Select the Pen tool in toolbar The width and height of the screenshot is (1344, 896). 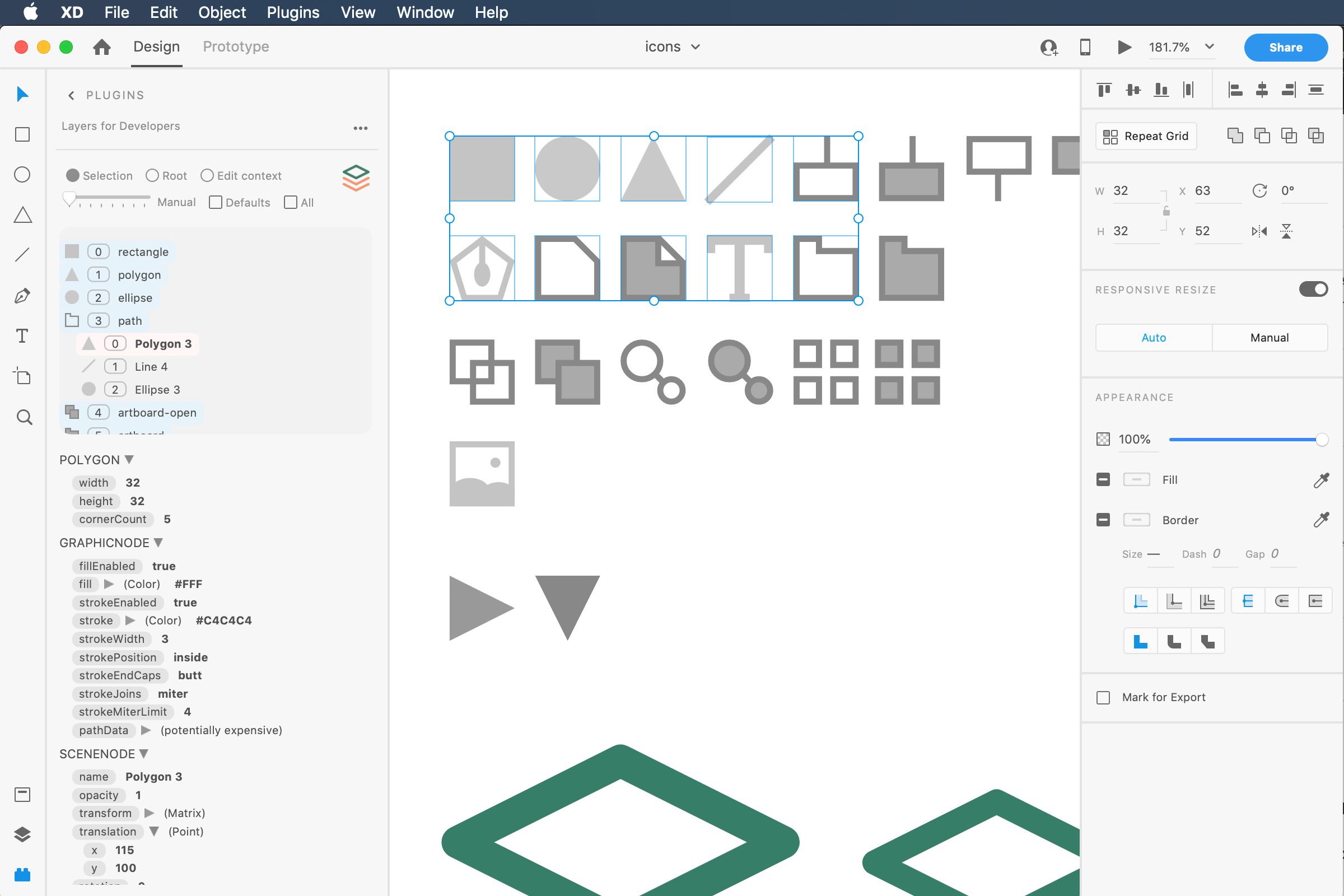click(22, 296)
